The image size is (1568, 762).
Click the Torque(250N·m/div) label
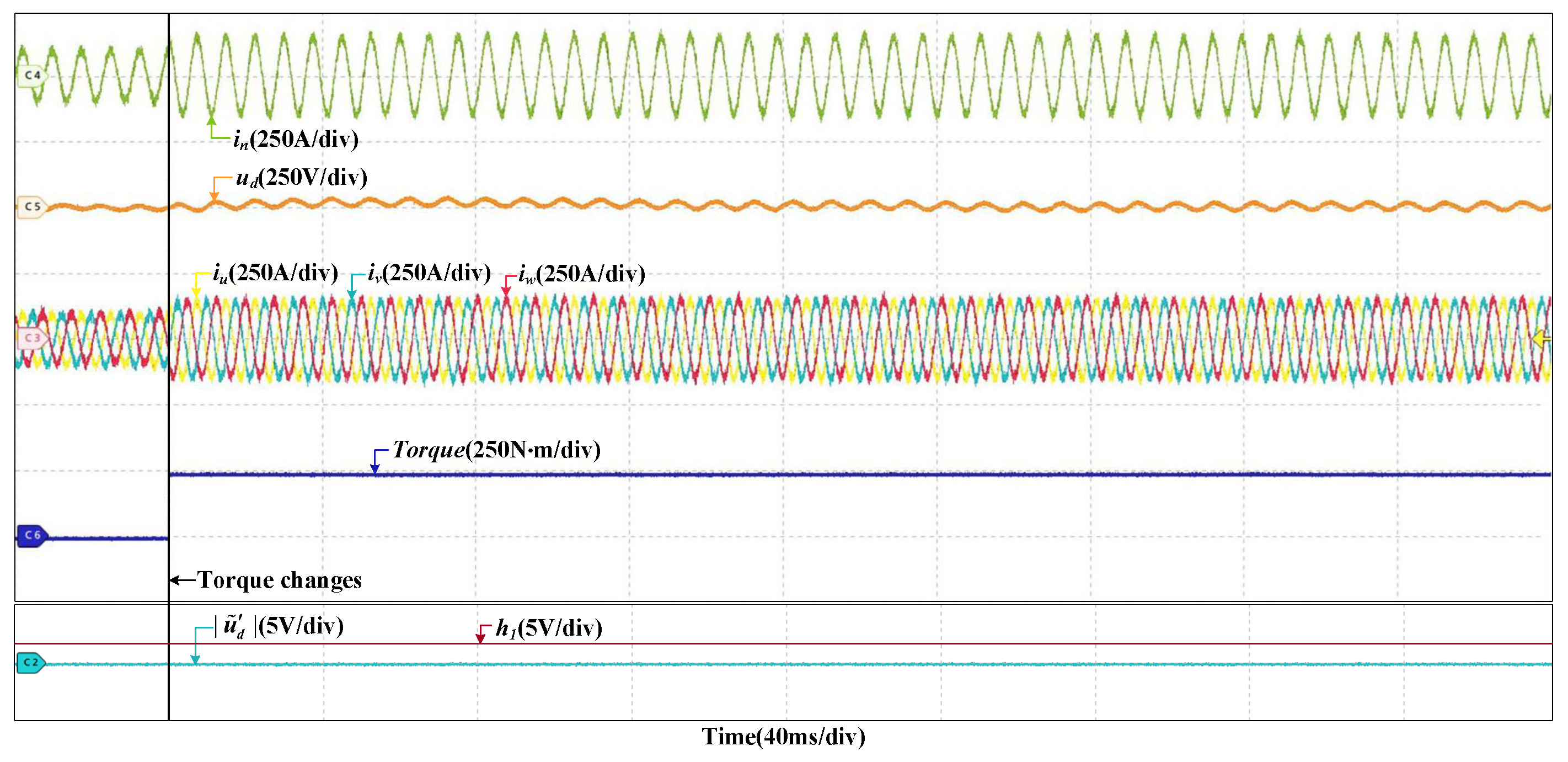coord(496,450)
